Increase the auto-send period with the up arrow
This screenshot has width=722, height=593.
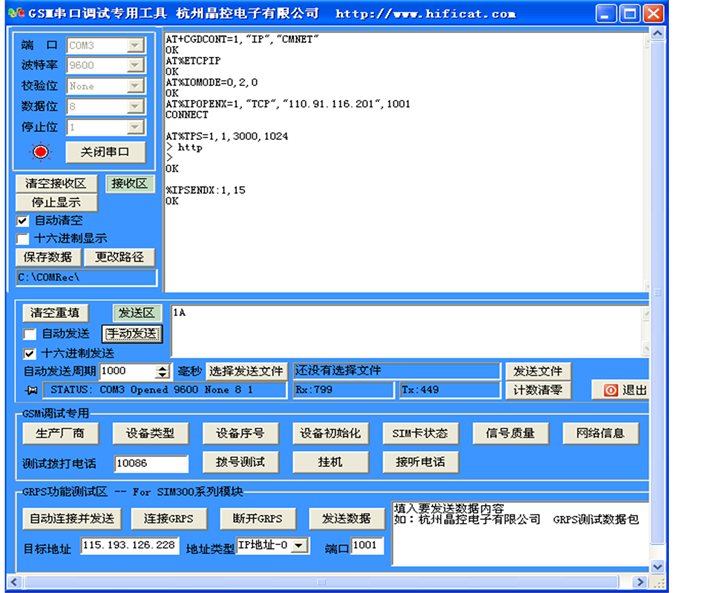coord(163,367)
